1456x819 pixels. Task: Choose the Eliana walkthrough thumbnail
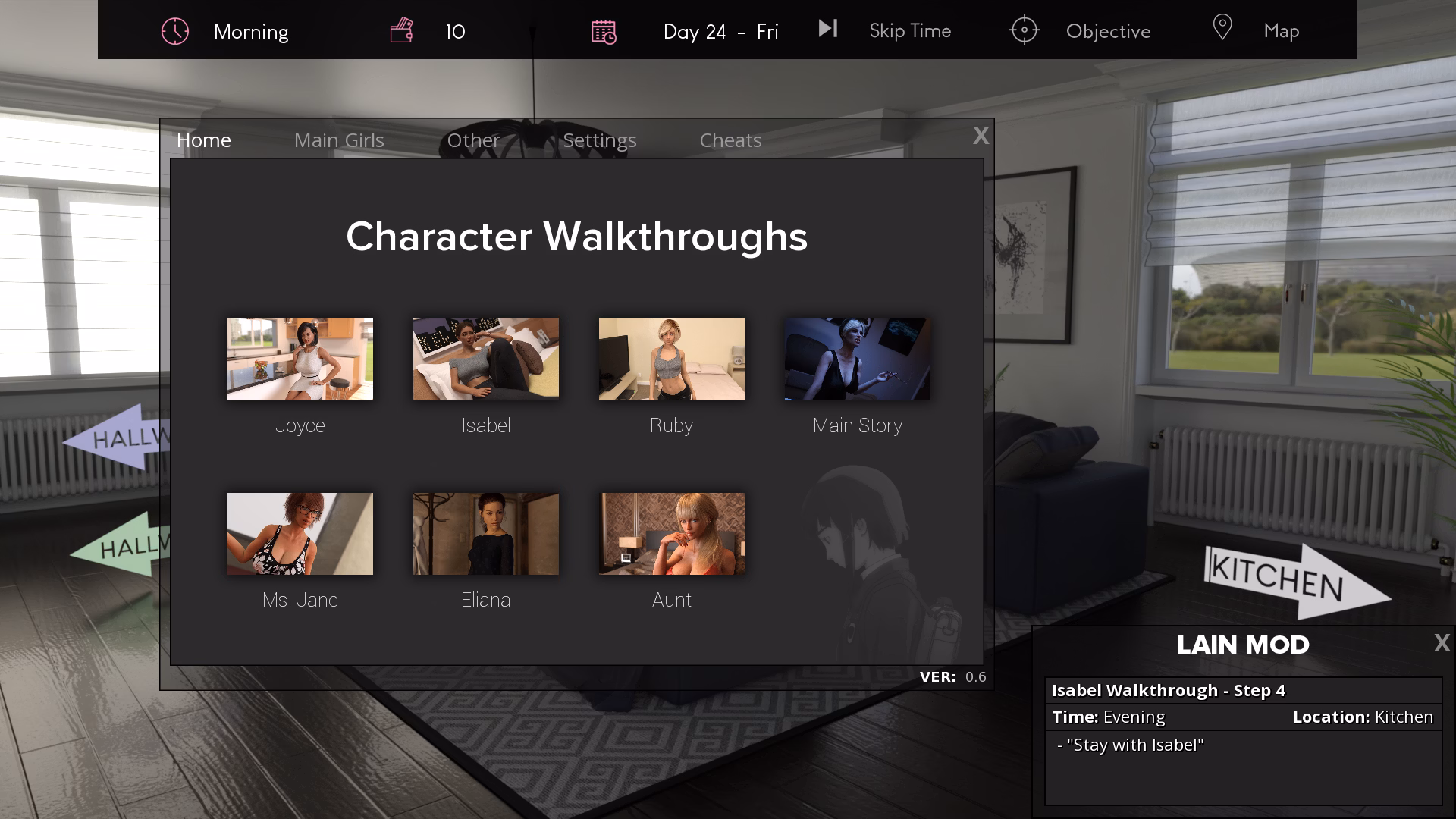[486, 534]
